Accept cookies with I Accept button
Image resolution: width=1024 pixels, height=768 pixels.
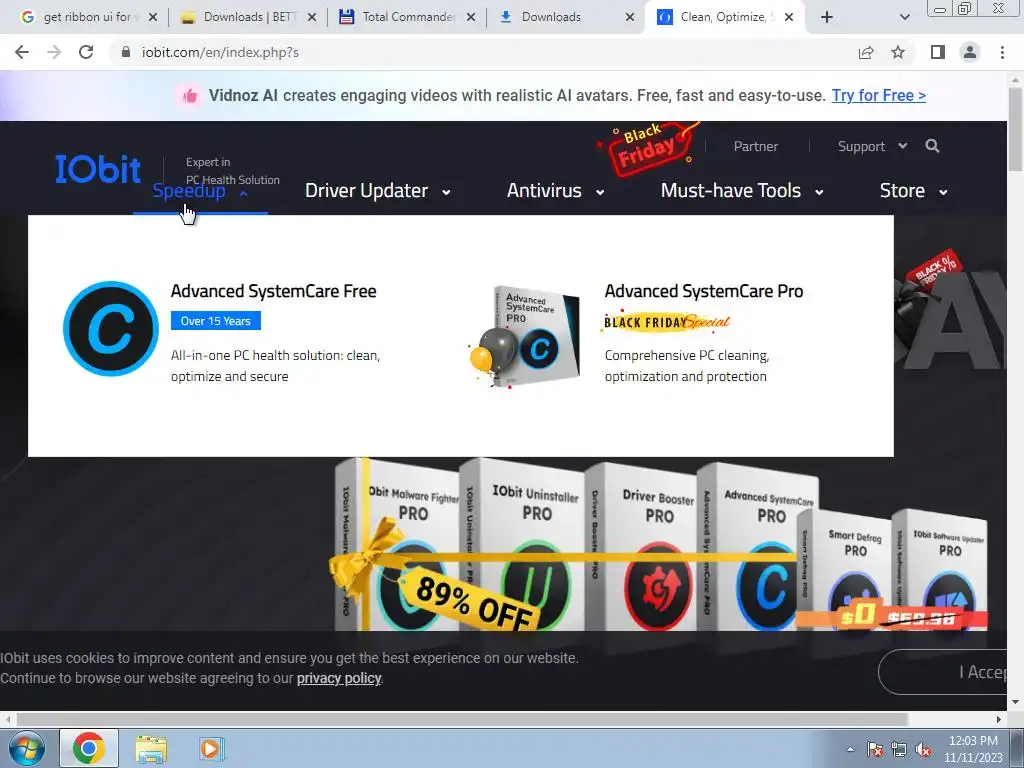point(943,672)
